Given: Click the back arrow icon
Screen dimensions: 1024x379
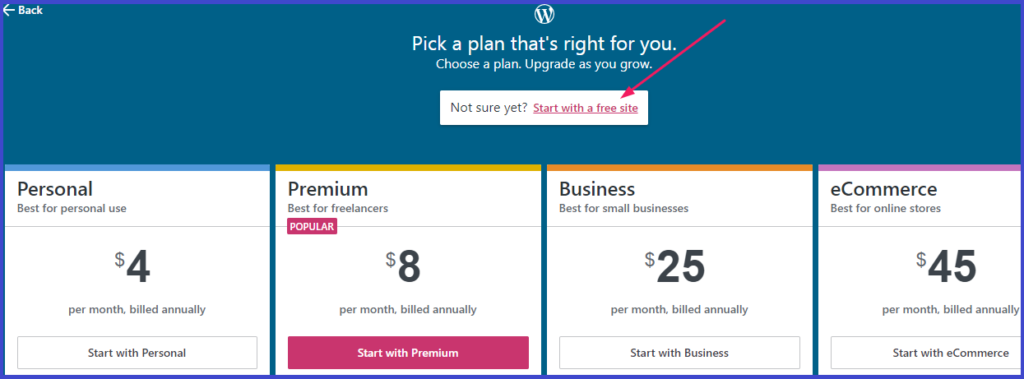Looking at the screenshot, I should (8, 10).
